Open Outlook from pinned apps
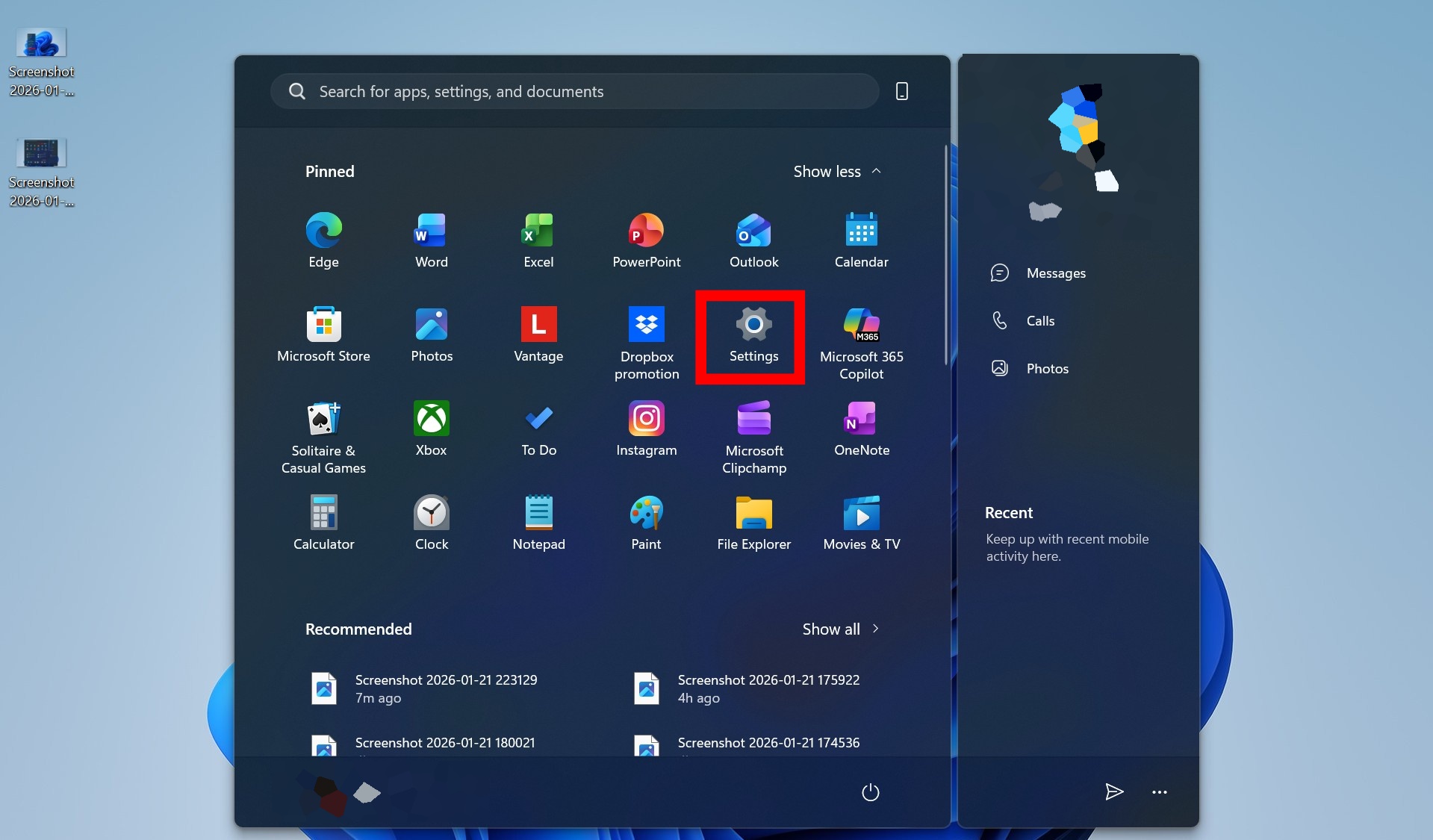The width and height of the screenshot is (1433, 840). point(753,240)
